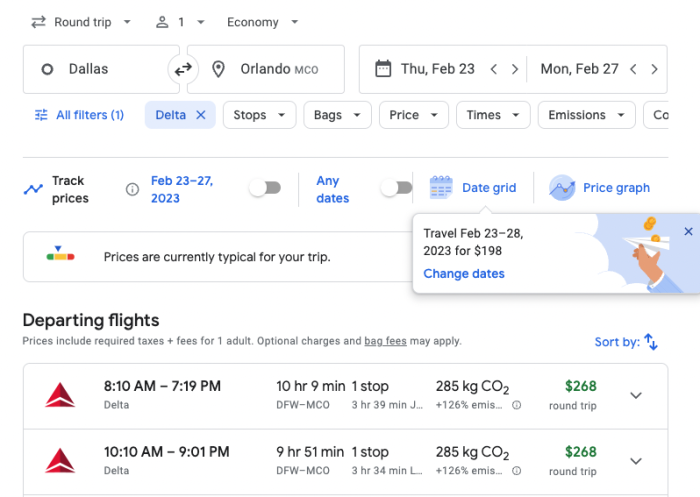Click the track prices info icon
This screenshot has height=497, width=700.
(x=132, y=189)
